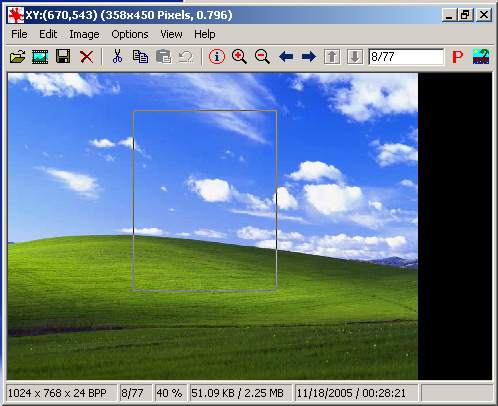The image size is (498, 406).
Task: Click status text 51.09 KB / 2.25 MB
Action: tap(237, 393)
